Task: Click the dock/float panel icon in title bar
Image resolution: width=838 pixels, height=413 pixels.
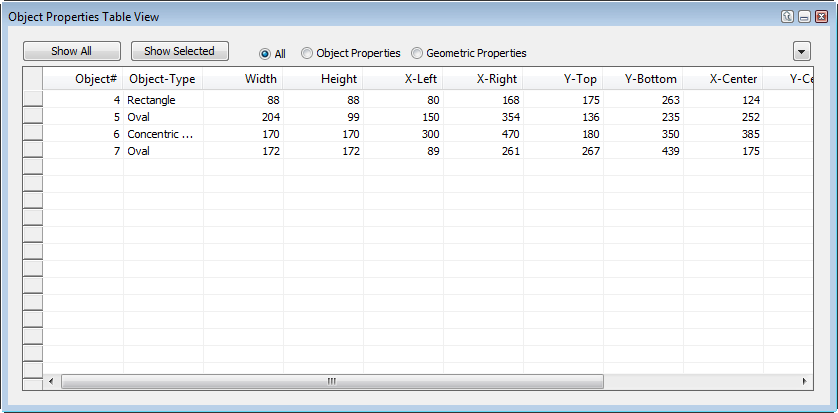Action: (x=788, y=17)
